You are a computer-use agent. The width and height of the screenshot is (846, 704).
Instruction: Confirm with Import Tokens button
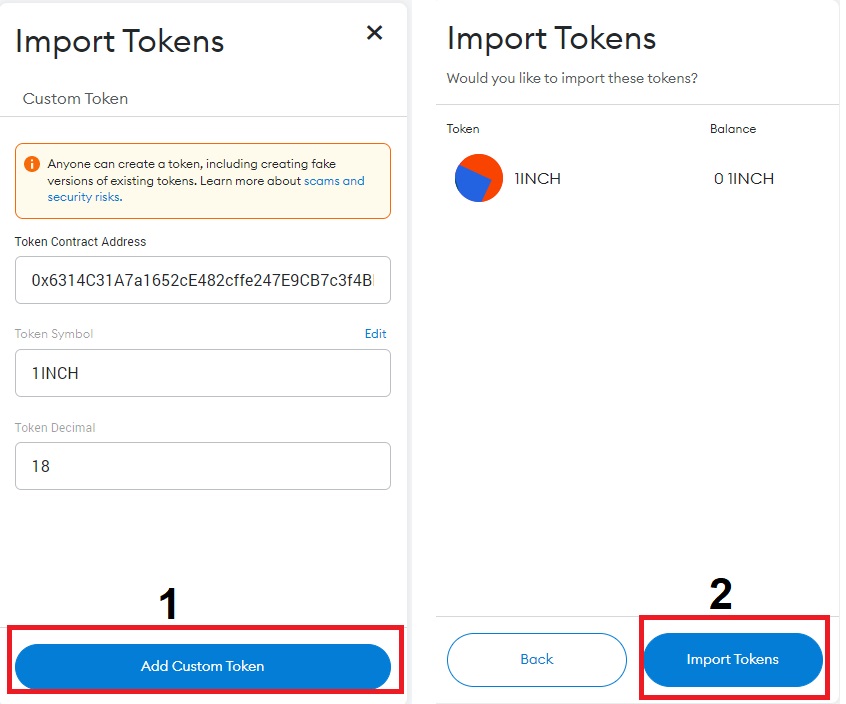pos(733,659)
